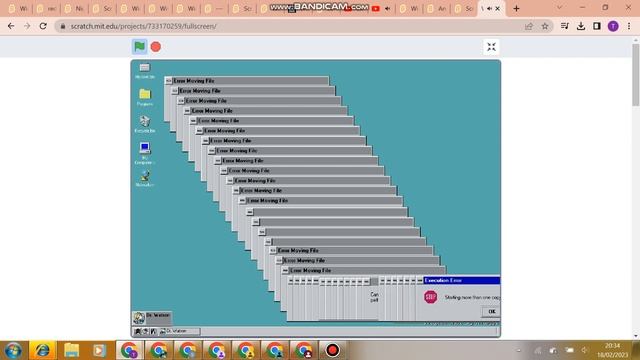Click the red stop button
Screen dimensions: 640x360
pos(156,47)
